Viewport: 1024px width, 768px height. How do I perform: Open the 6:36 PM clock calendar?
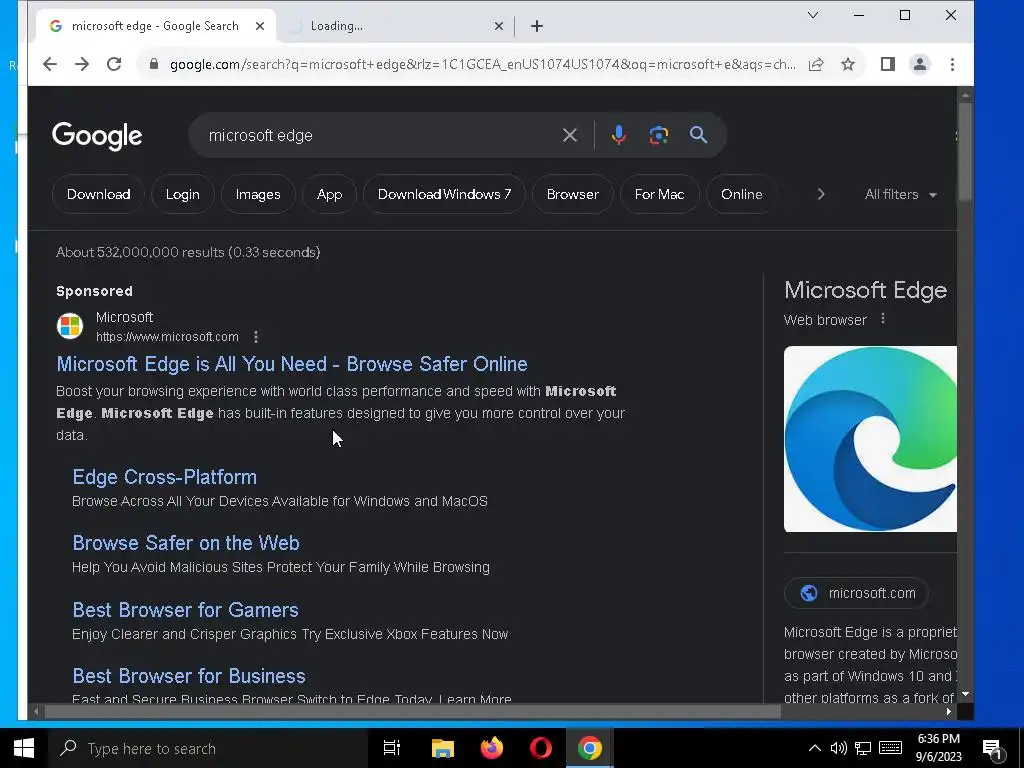[x=938, y=748]
